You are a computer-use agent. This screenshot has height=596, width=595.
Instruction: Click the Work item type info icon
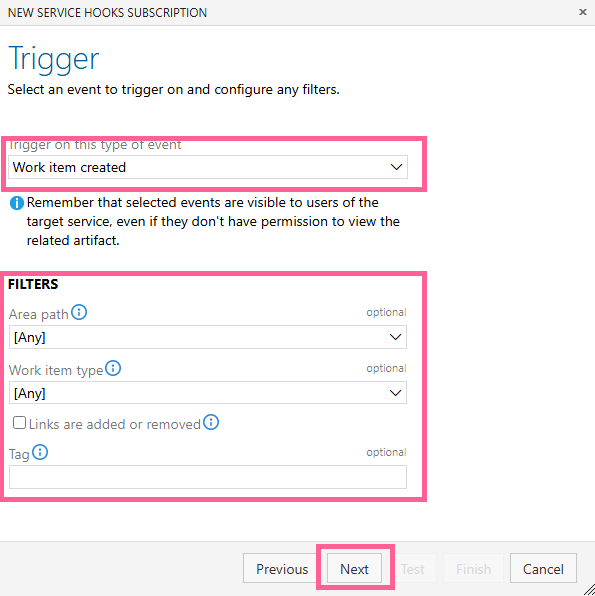point(113,368)
